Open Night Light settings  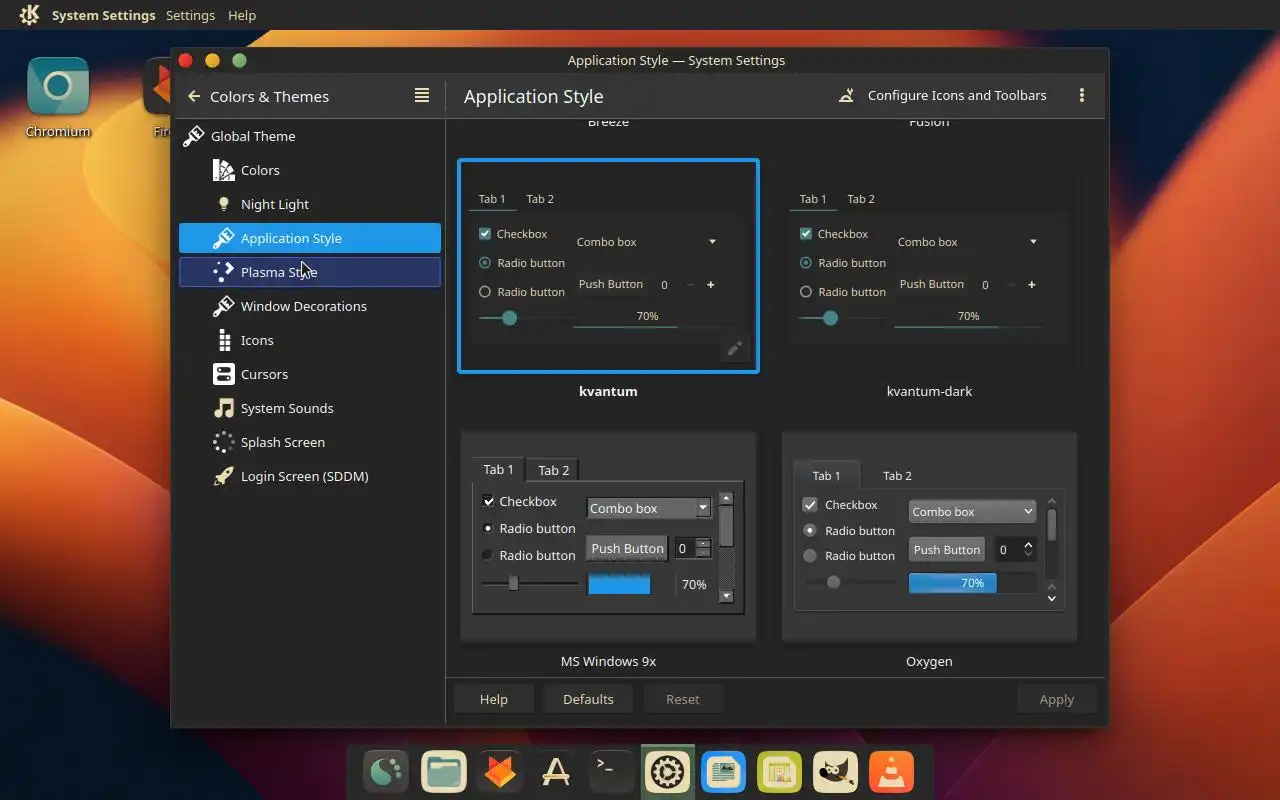coord(310,204)
